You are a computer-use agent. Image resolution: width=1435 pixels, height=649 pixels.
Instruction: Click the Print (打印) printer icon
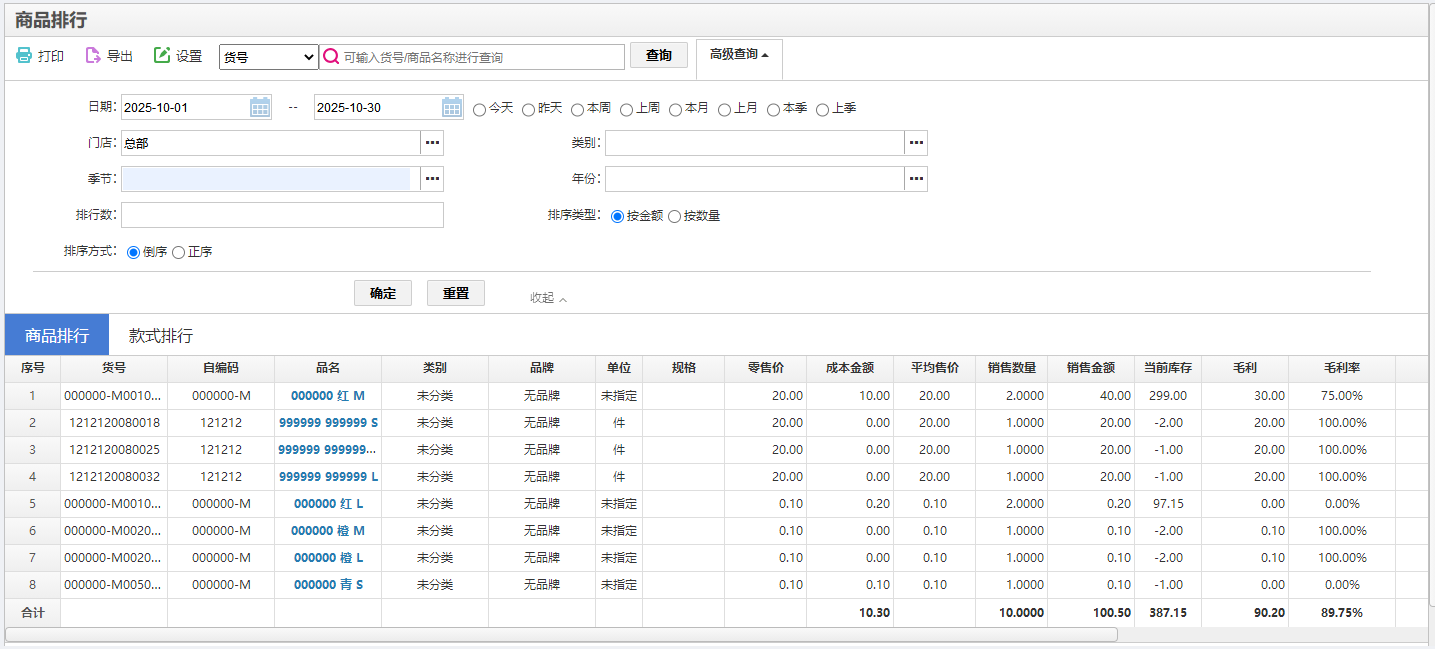coord(24,56)
